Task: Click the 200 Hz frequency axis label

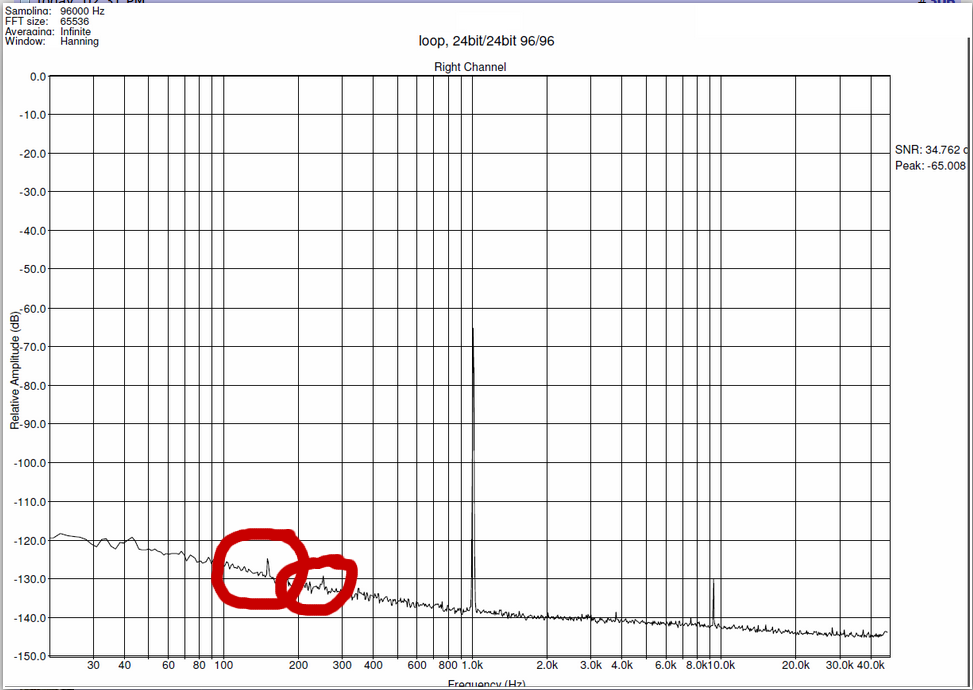Action: (x=298, y=665)
